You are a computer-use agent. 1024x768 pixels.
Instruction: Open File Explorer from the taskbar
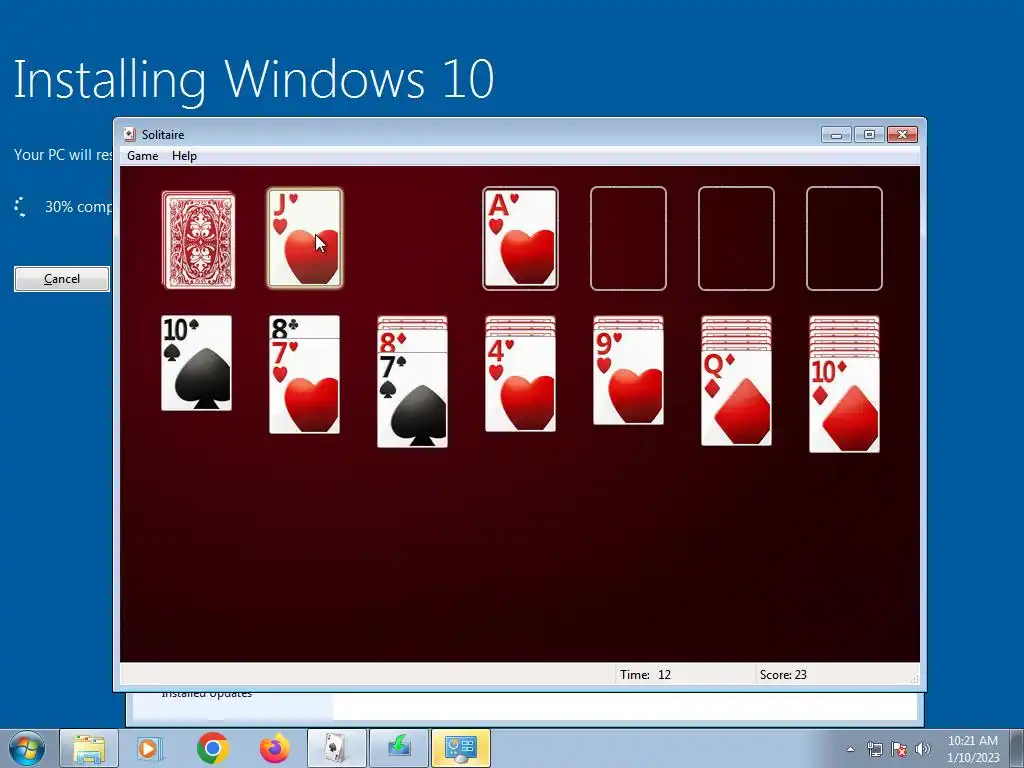coord(89,748)
